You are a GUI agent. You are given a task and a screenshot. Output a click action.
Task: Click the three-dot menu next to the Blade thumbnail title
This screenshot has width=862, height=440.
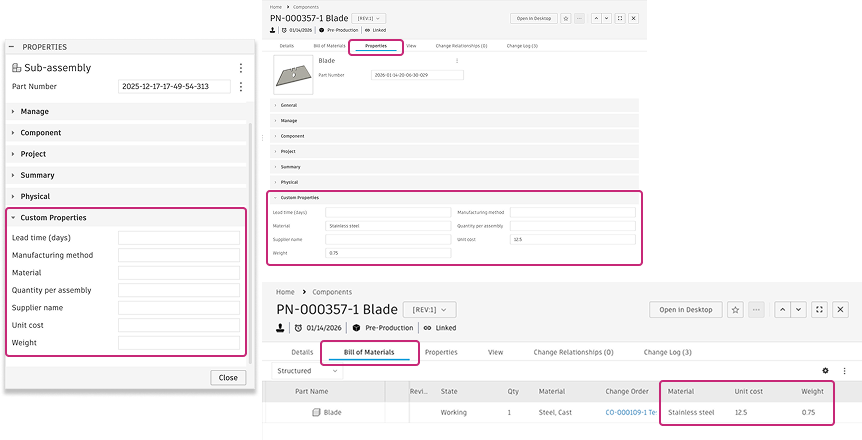[457, 60]
